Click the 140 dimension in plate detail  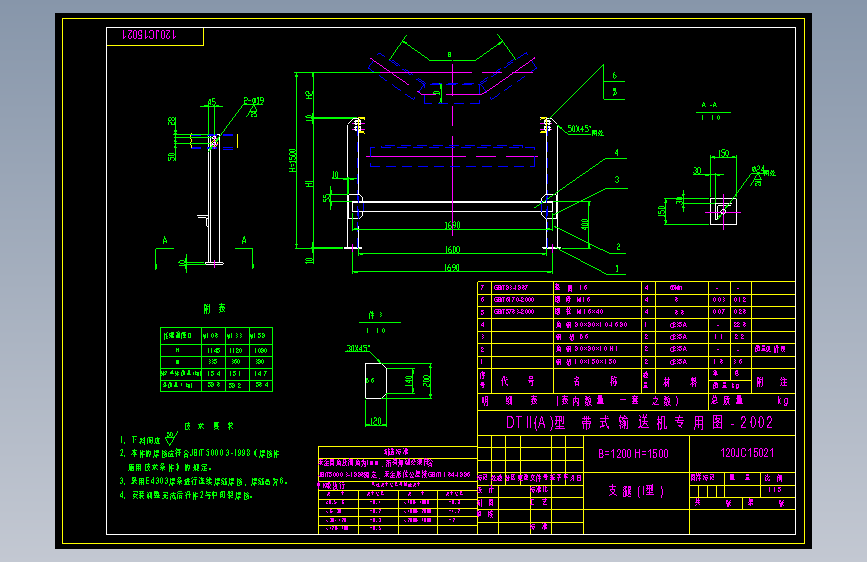(x=409, y=381)
